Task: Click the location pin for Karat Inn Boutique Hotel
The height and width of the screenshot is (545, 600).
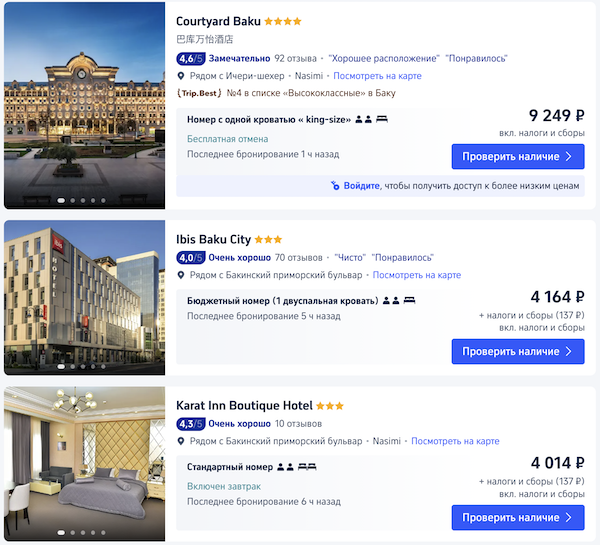Action: 181,441
